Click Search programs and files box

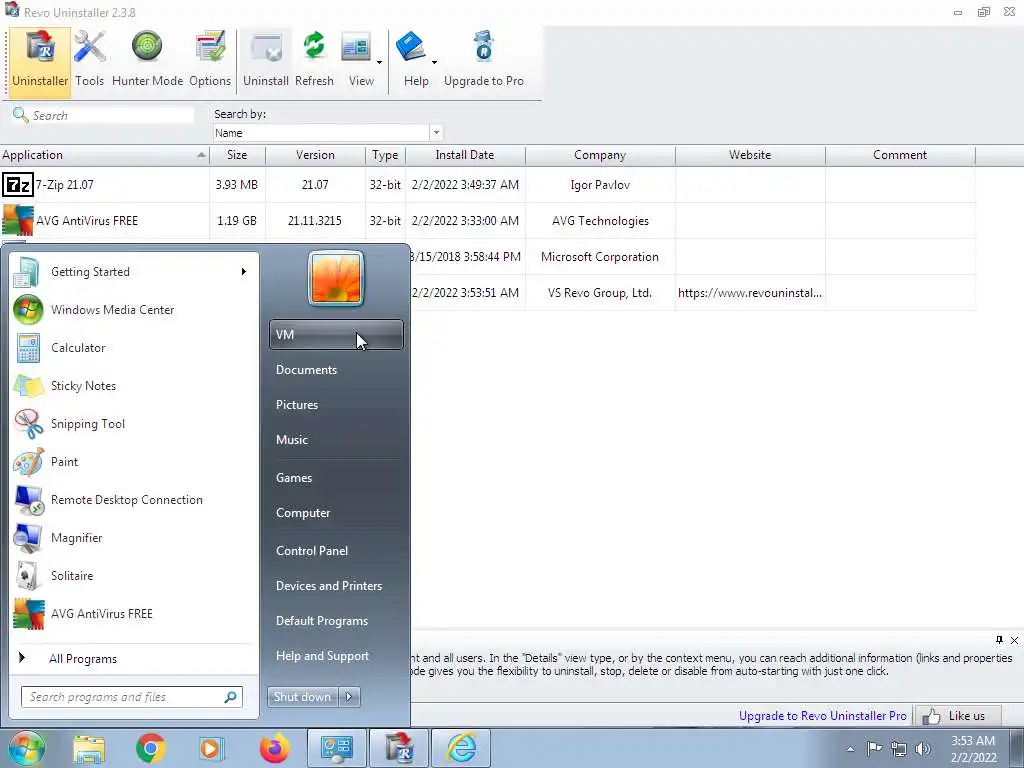(131, 697)
